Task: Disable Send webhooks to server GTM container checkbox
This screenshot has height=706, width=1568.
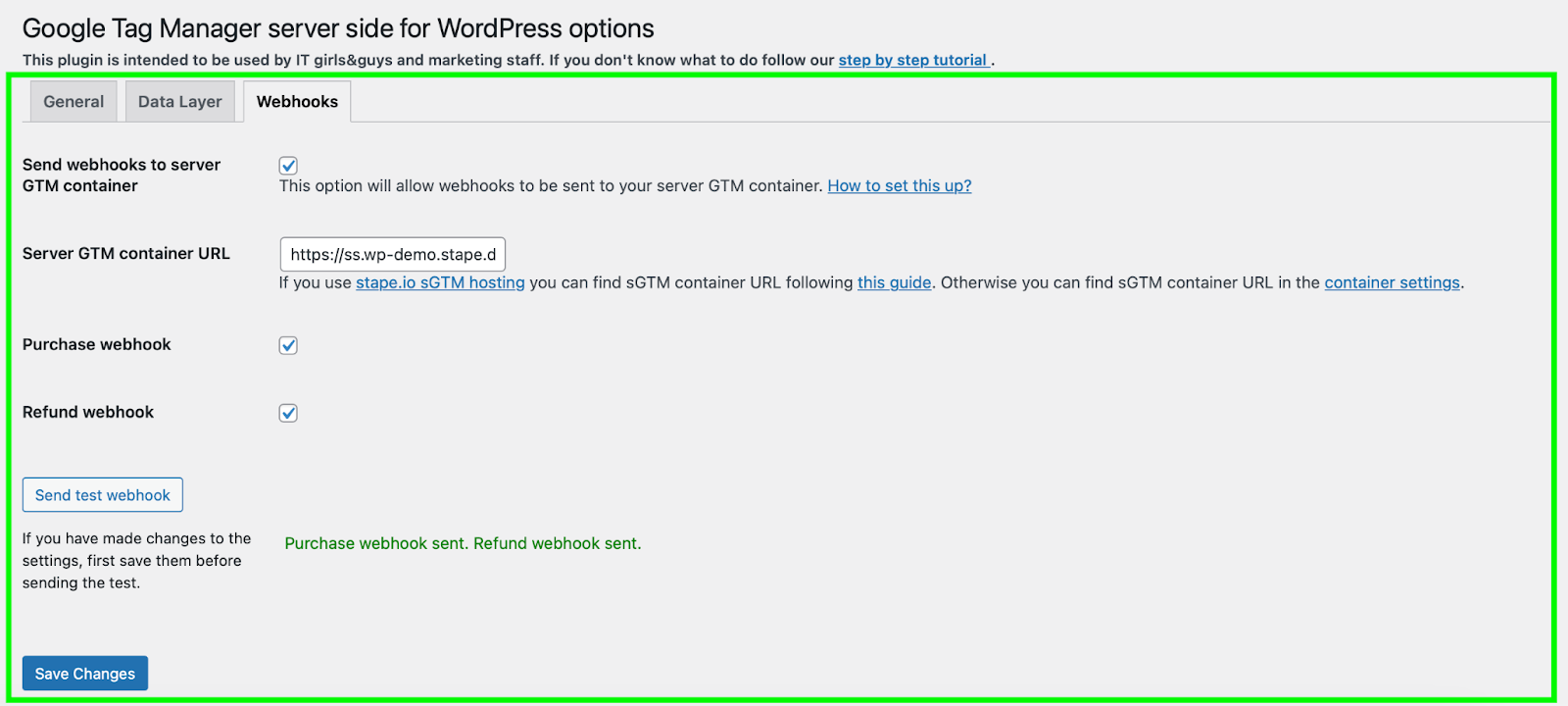Action: (288, 166)
